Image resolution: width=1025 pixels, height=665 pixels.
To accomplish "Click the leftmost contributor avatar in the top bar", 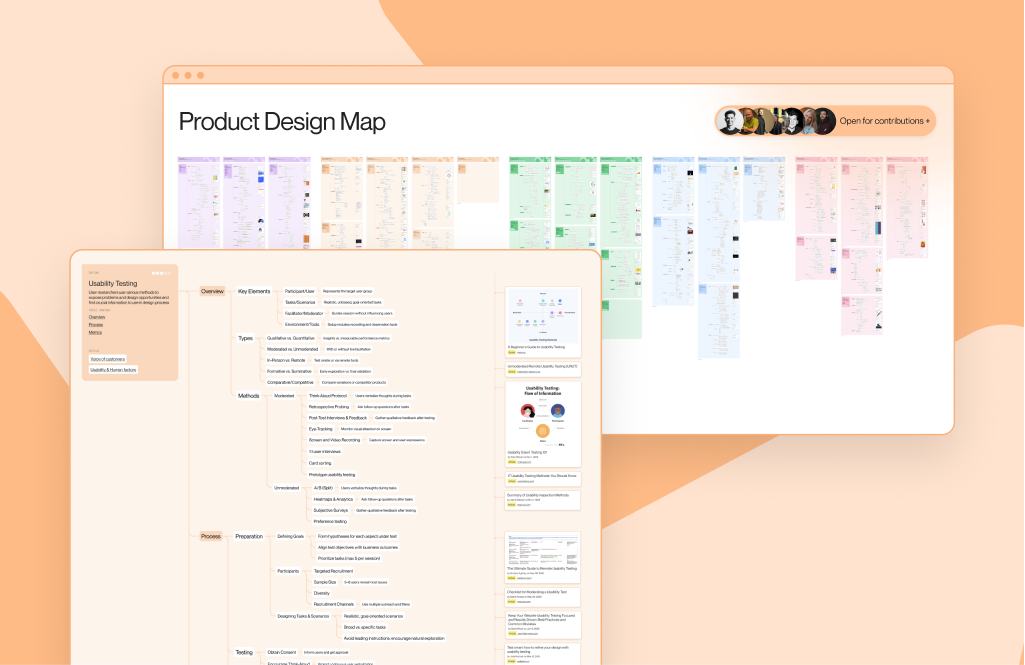I will point(729,120).
